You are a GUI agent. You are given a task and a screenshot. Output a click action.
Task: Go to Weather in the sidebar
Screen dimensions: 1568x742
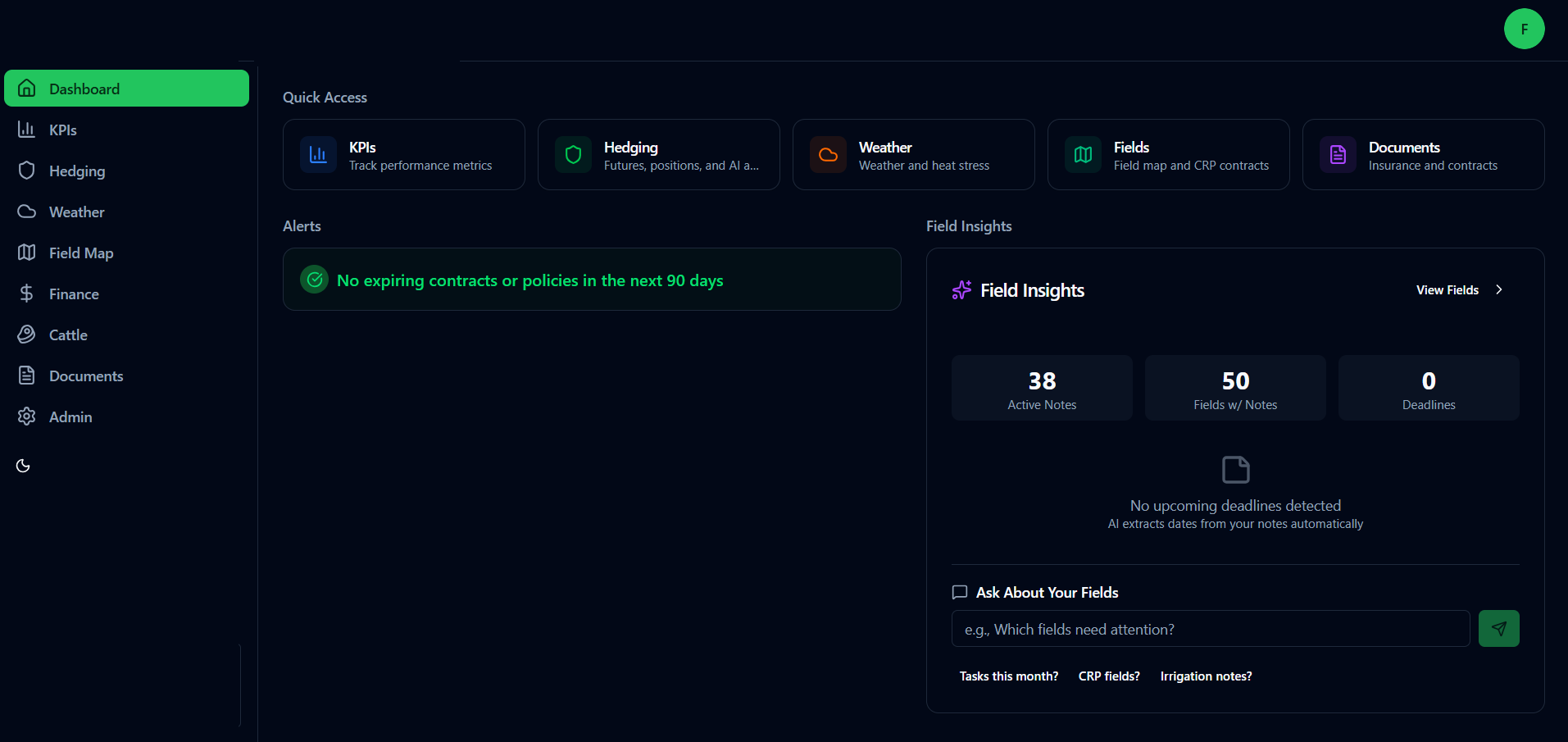pos(126,212)
